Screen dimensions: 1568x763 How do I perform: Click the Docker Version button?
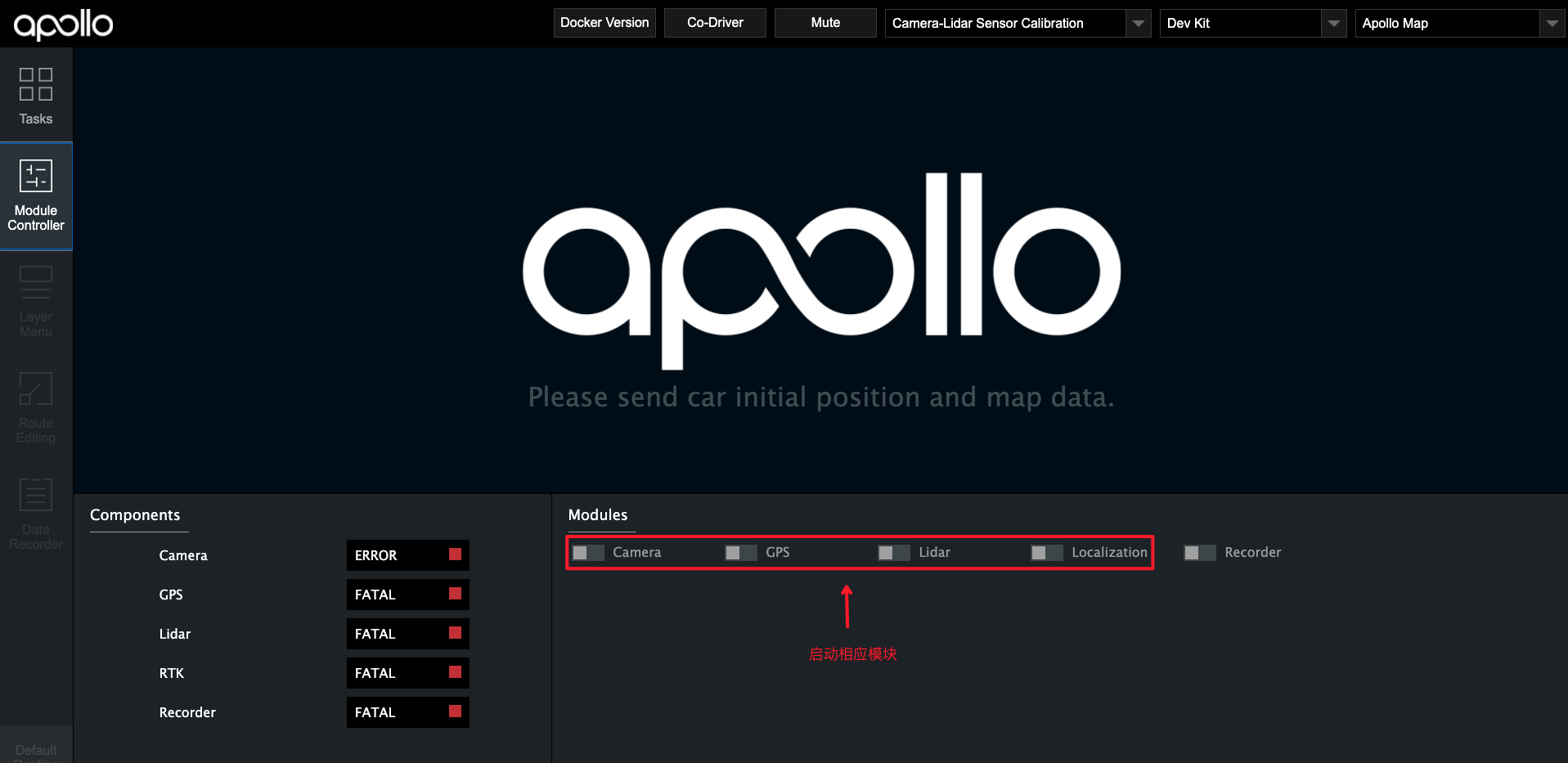604,23
